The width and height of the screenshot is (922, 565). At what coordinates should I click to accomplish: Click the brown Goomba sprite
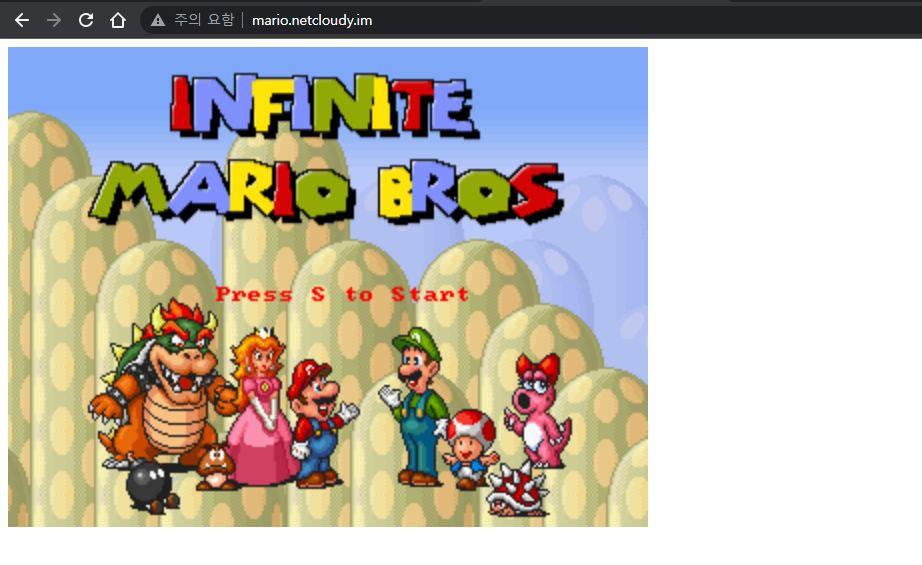click(216, 466)
